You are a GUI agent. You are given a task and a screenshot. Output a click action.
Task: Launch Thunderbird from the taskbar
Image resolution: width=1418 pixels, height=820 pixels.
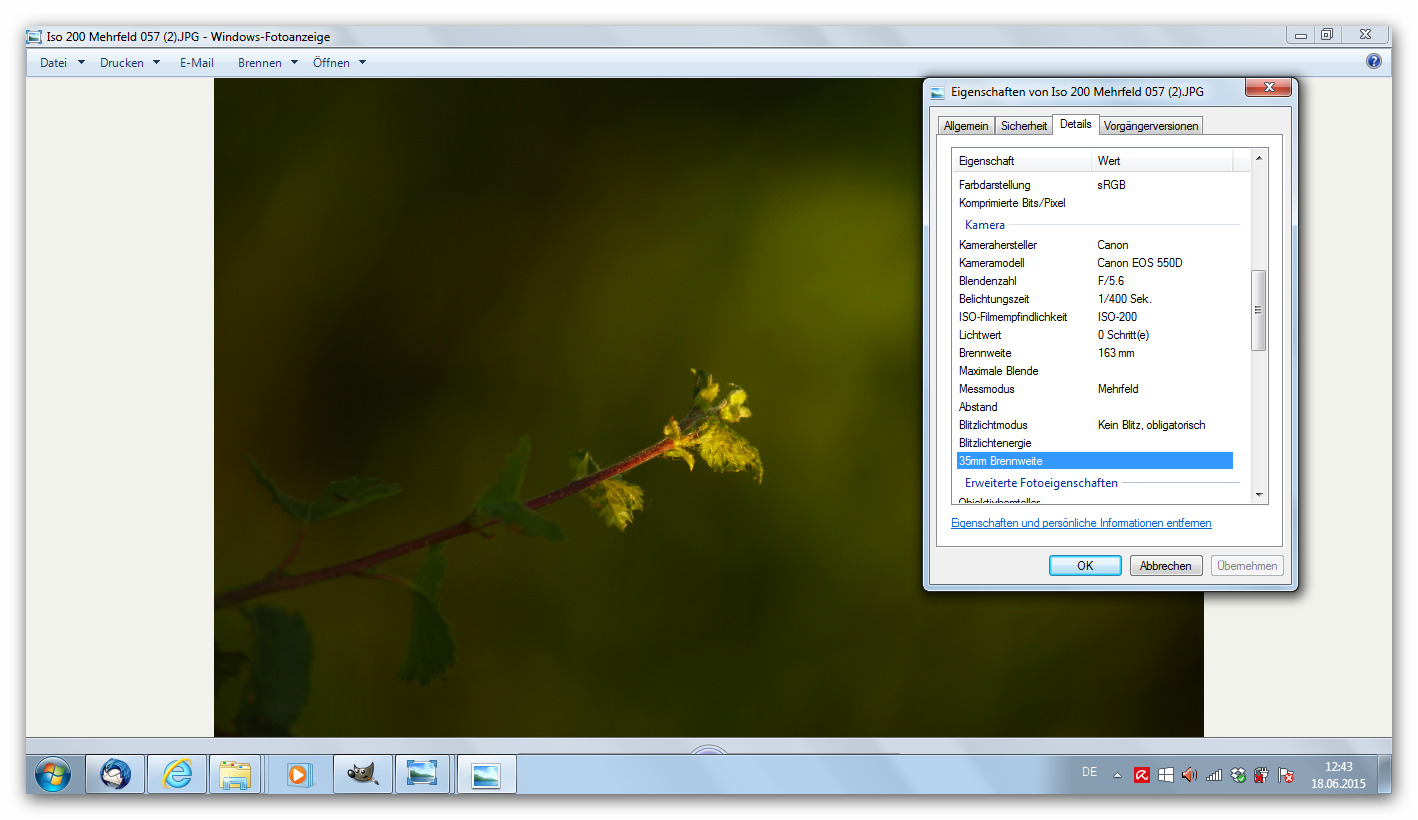(x=115, y=774)
